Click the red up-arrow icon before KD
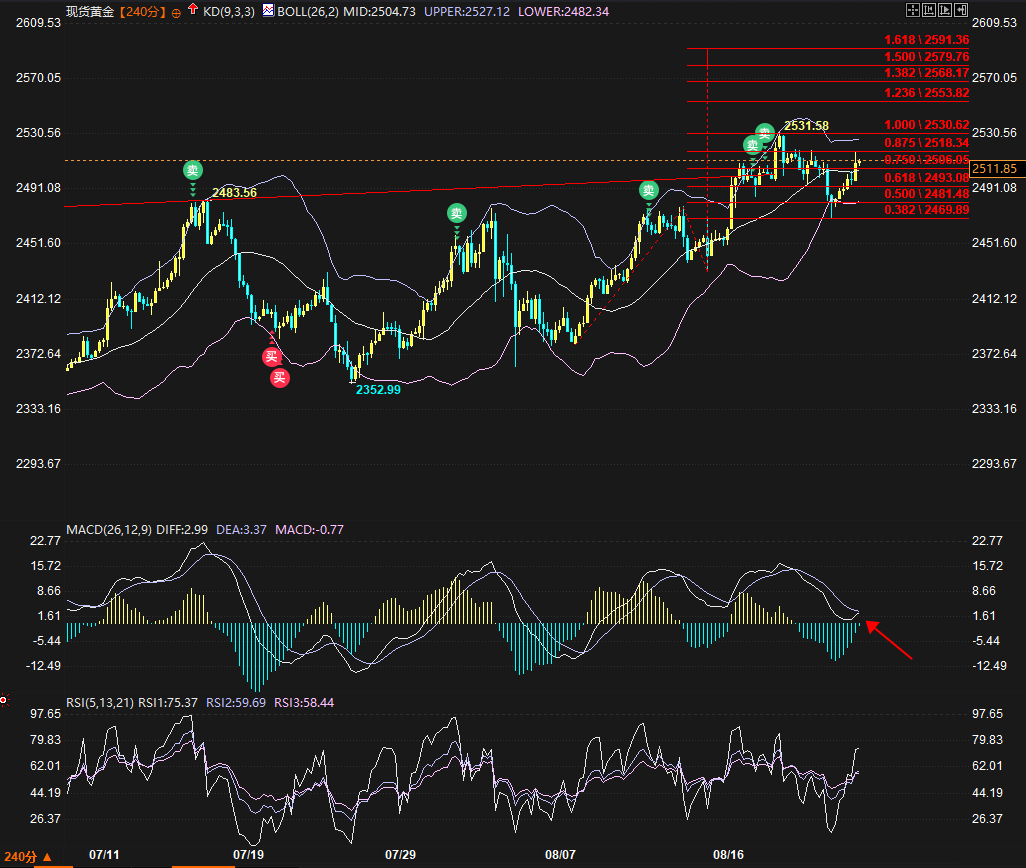The image size is (1026, 868). pyautogui.click(x=192, y=11)
